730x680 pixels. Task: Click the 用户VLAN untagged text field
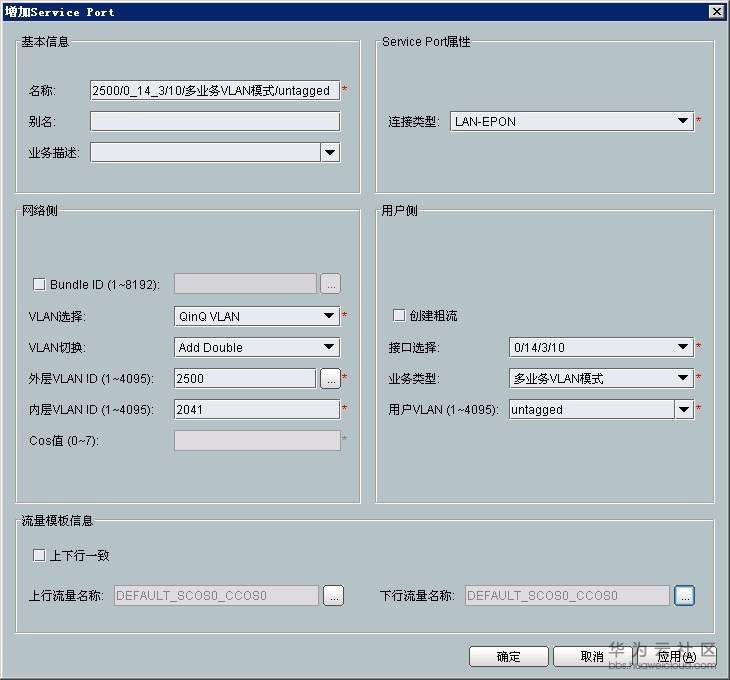pos(591,410)
